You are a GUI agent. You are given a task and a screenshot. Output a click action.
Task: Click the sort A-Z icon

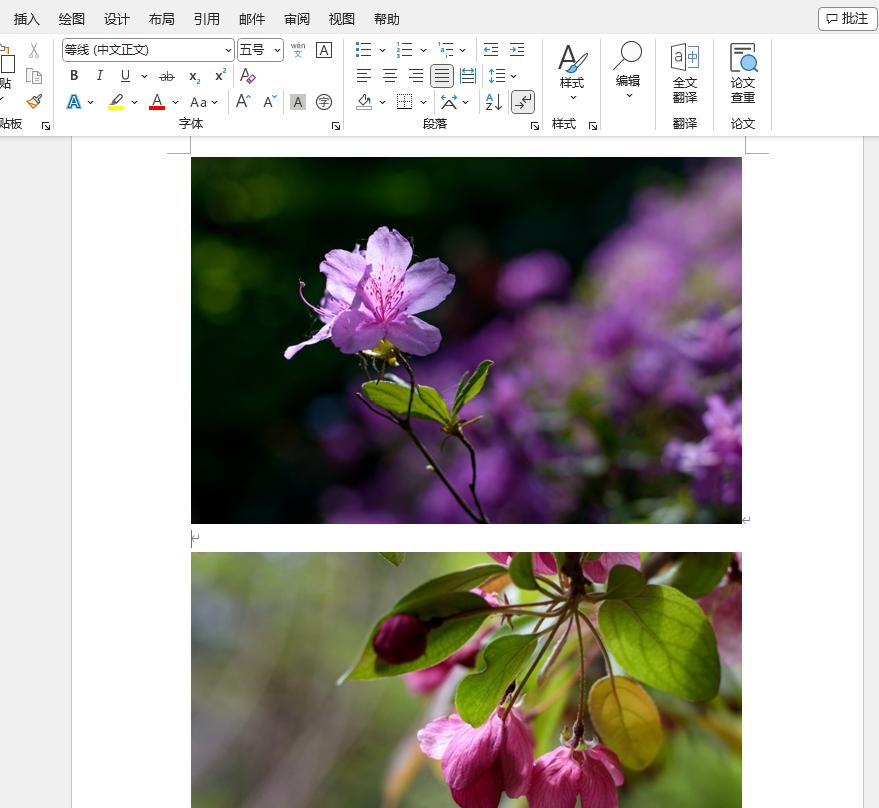click(x=493, y=102)
